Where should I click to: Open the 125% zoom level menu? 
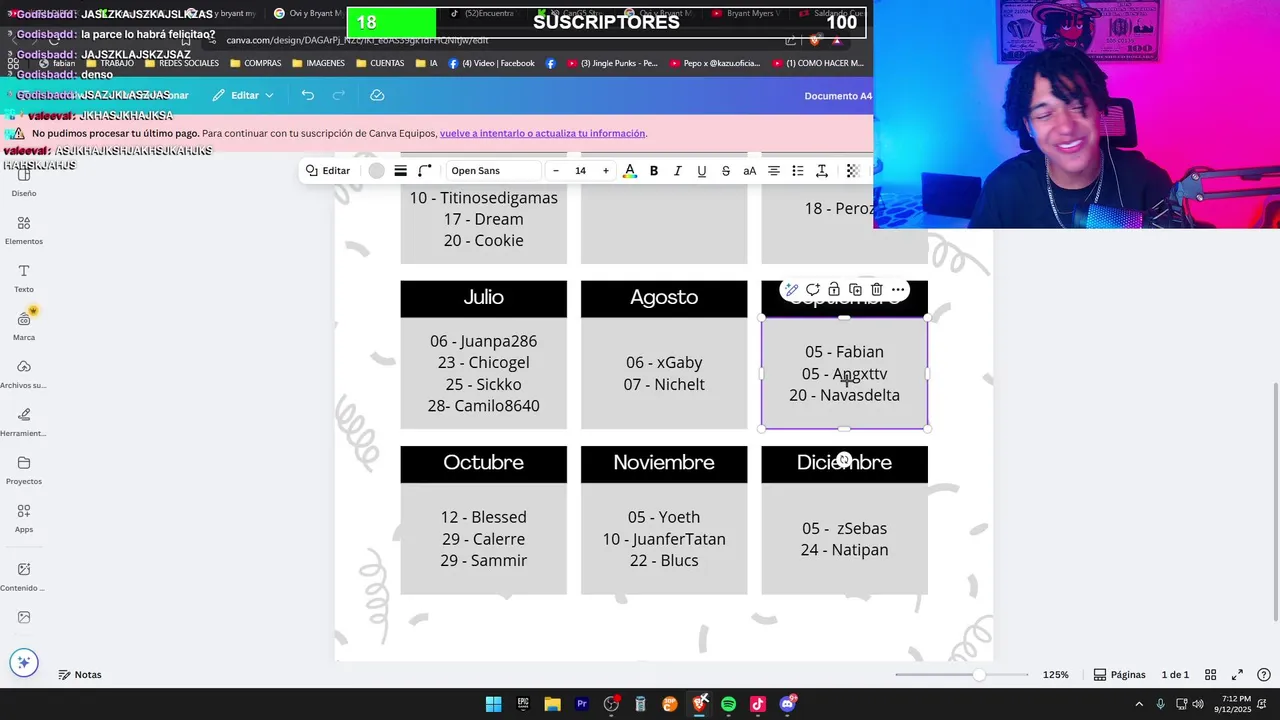(1056, 675)
